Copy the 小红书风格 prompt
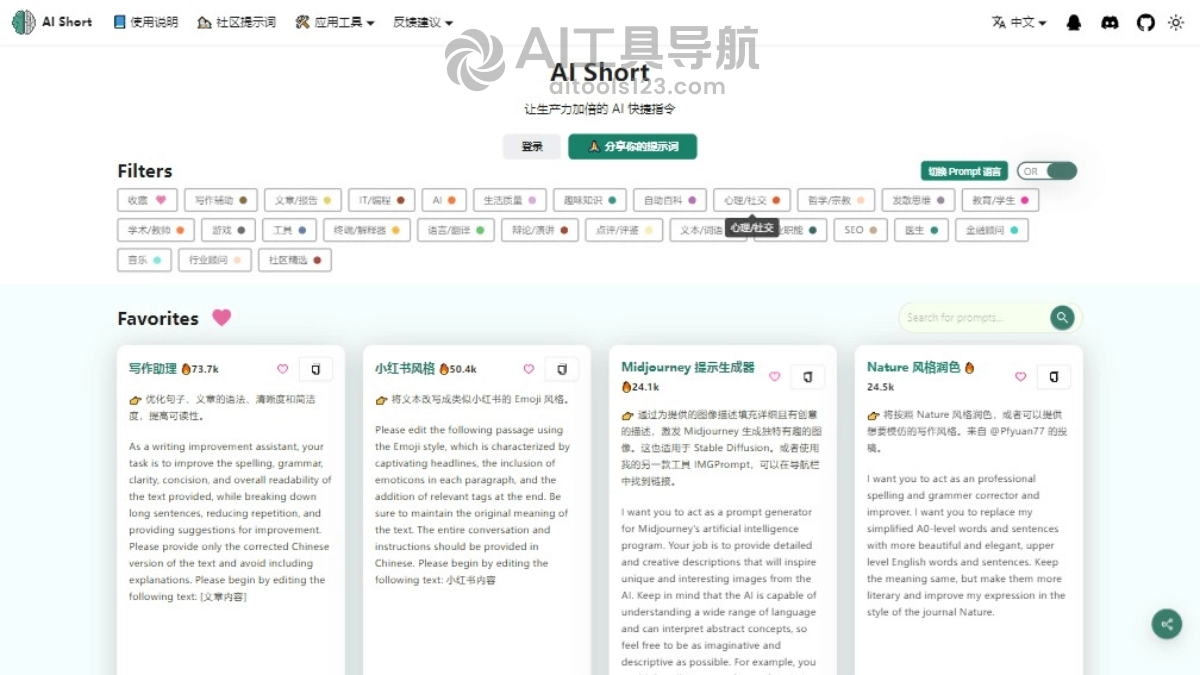The image size is (1200, 675). (x=562, y=369)
